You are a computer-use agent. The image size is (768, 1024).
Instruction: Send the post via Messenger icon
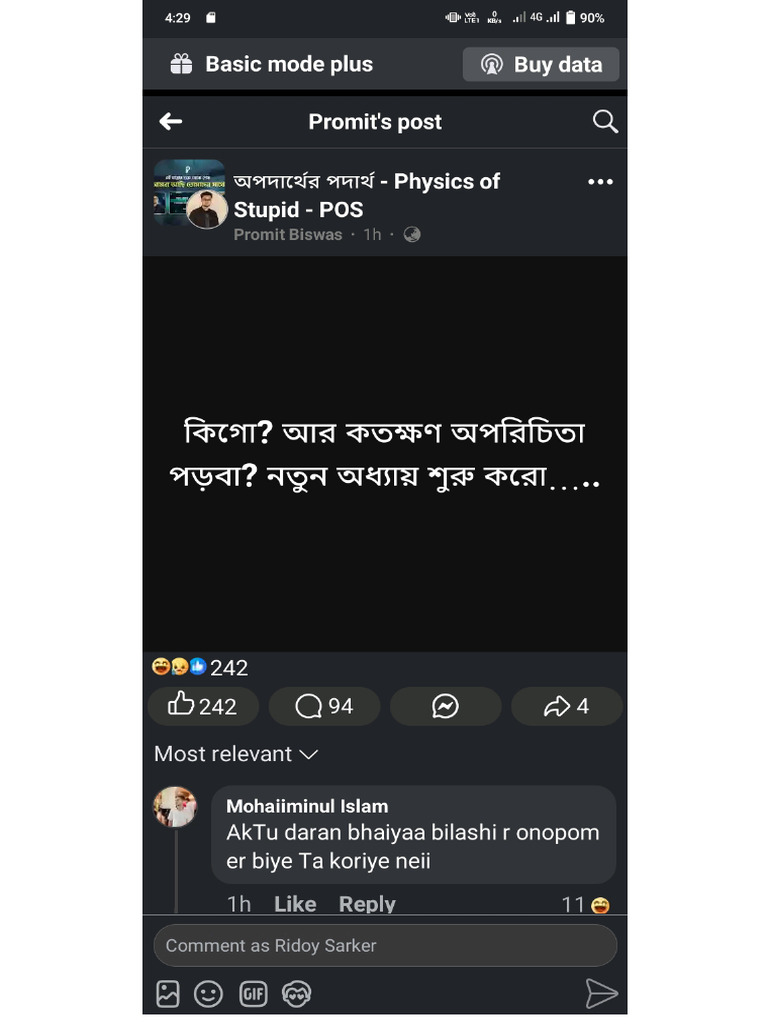445,707
